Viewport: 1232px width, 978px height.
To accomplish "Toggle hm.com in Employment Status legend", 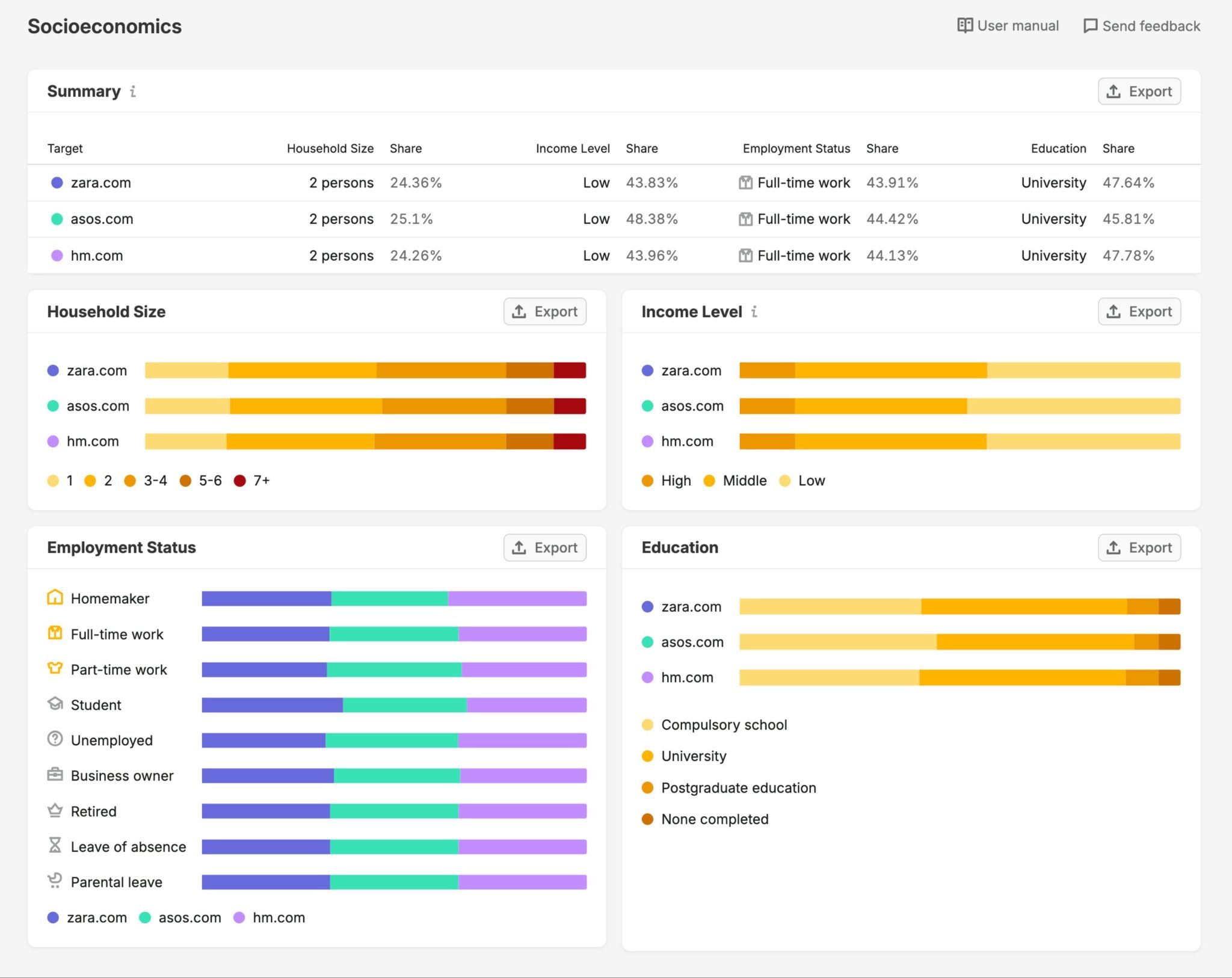I will [269, 917].
